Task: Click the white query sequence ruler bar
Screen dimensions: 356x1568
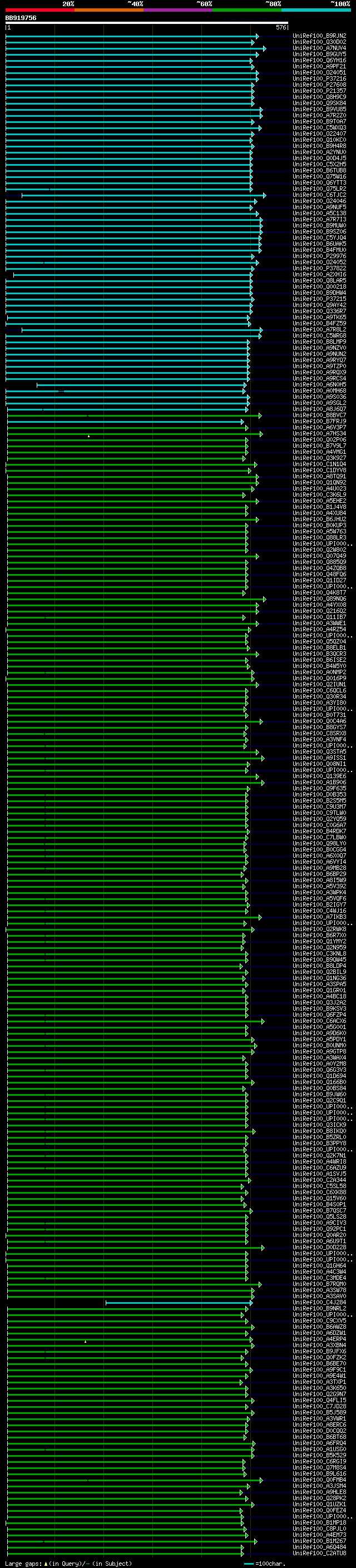Action: point(147,23)
